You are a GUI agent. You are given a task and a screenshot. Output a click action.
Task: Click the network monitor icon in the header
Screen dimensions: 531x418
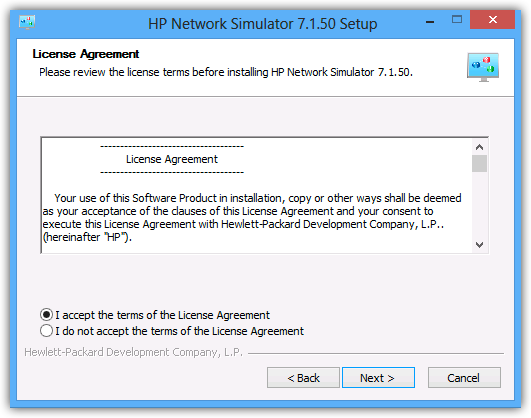(483, 67)
